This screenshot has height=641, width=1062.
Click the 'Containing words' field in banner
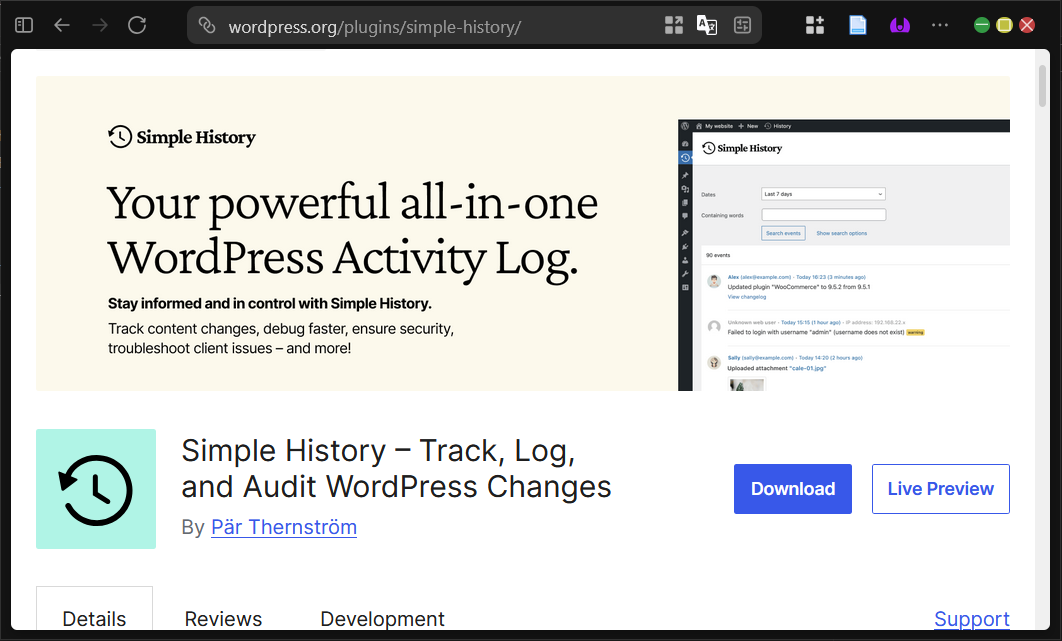point(824,215)
